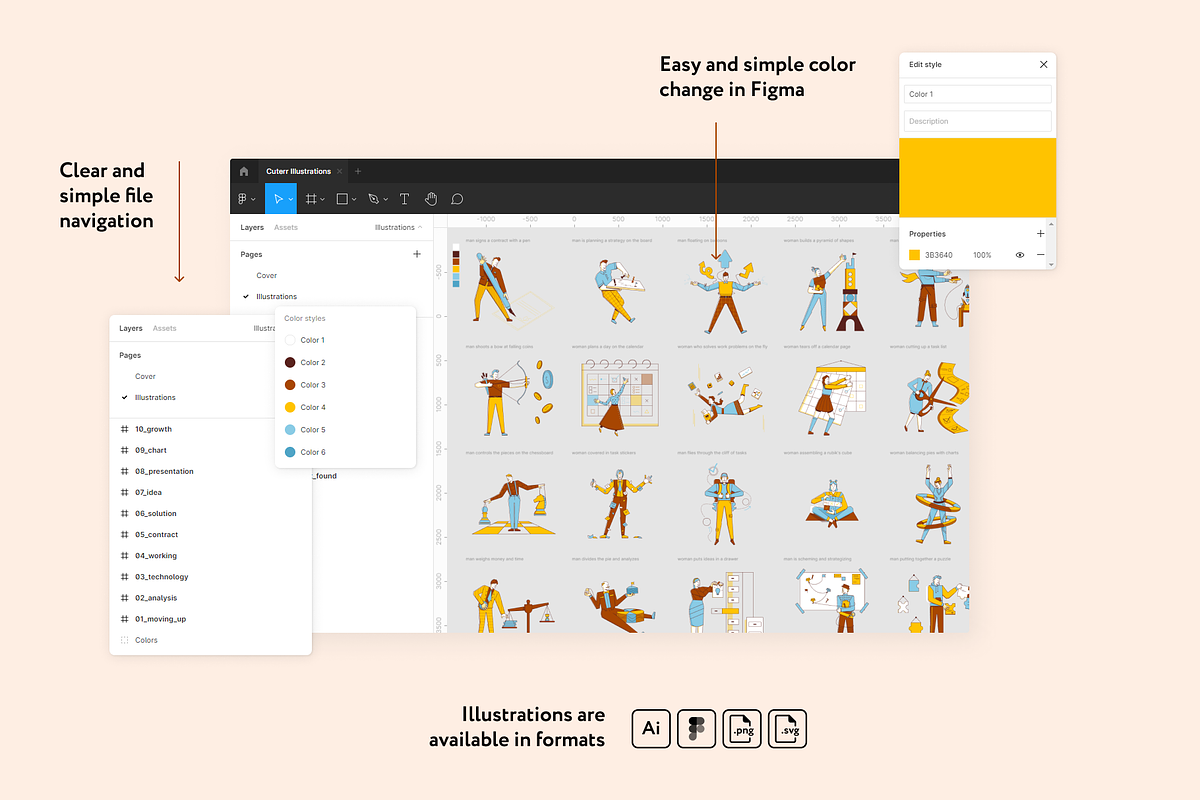Select Color 6 style in list
The image size is (1200, 800).
point(312,452)
